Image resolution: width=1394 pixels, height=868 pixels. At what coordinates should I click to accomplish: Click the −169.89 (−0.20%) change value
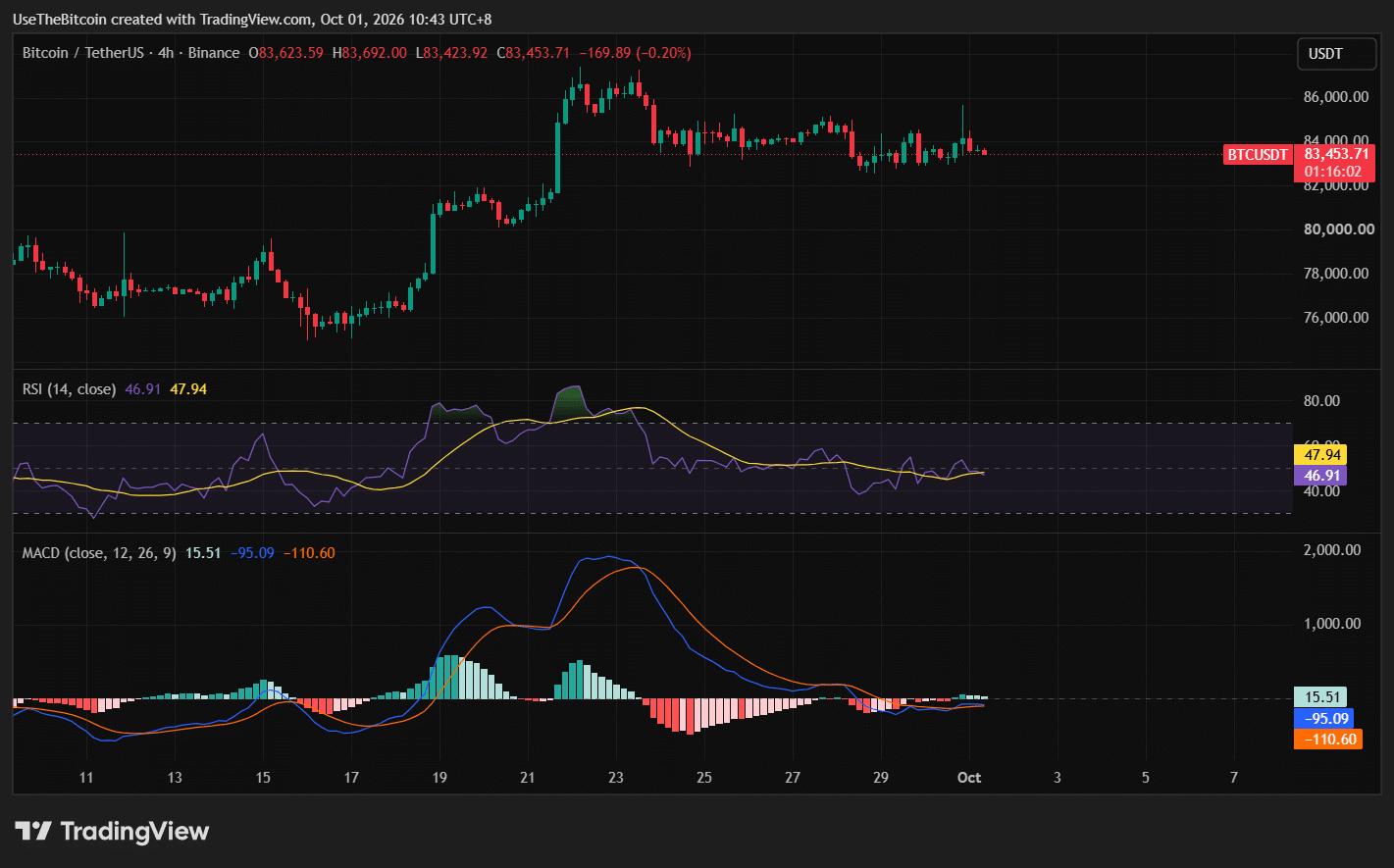coord(636,53)
